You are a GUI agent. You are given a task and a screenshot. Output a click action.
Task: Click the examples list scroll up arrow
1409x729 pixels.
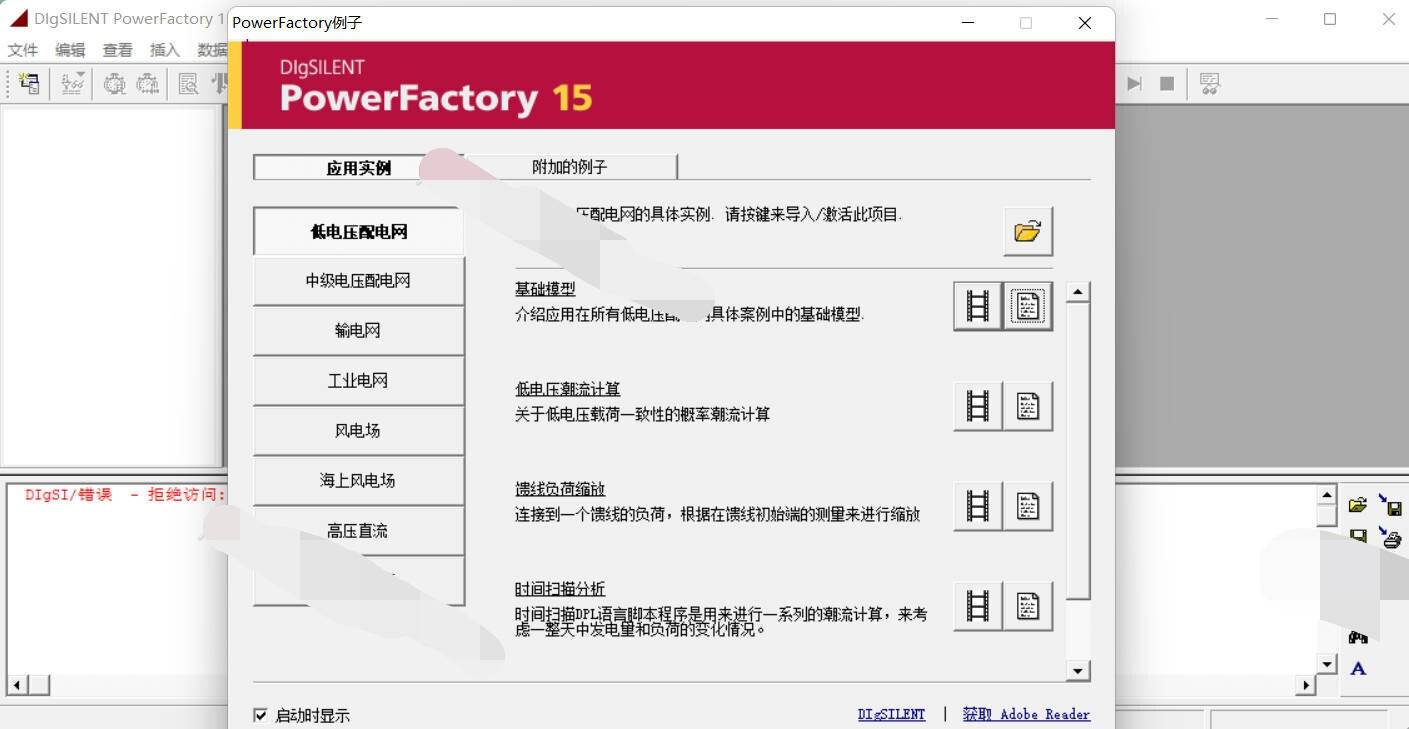click(1077, 293)
